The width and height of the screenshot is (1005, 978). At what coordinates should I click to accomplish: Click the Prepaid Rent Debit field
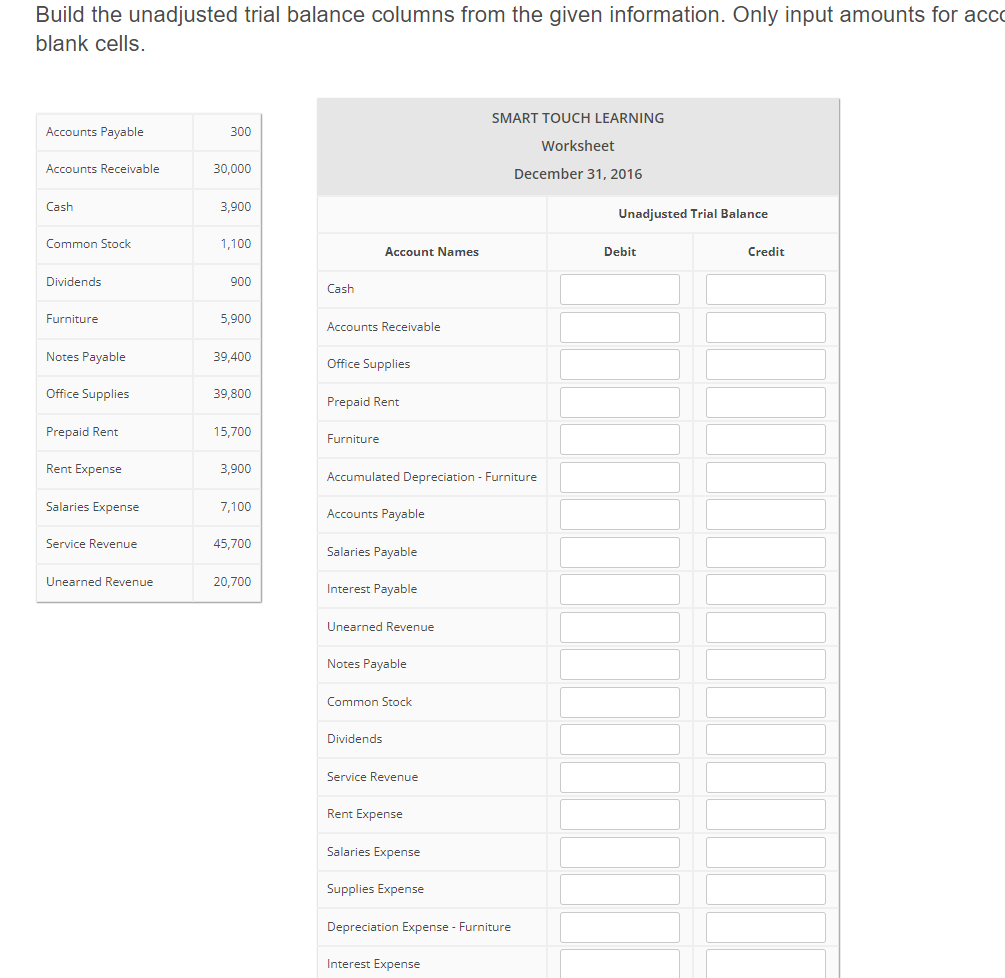click(x=619, y=401)
